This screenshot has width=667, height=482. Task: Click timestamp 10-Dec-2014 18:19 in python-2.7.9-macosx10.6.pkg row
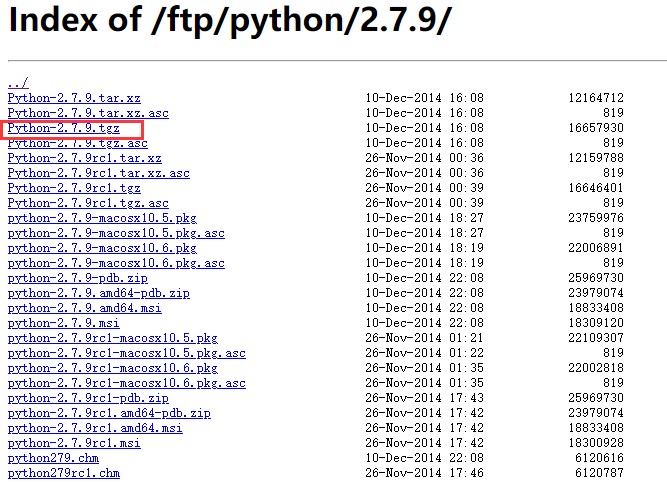point(425,248)
